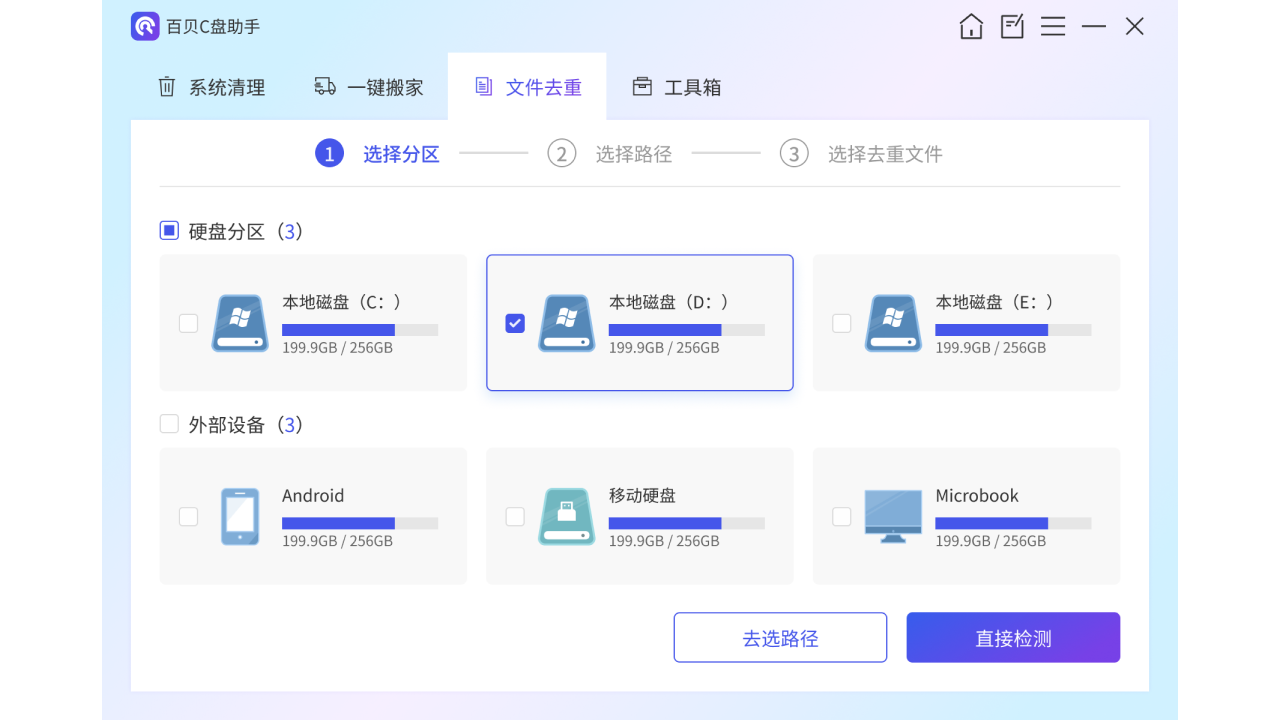Image resolution: width=1280 pixels, height=720 pixels.
Task: Open the 工具箱 tab
Action: [x=676, y=87]
